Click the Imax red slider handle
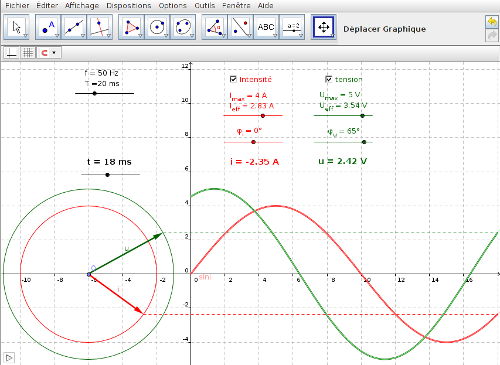The image size is (500, 365). click(263, 116)
